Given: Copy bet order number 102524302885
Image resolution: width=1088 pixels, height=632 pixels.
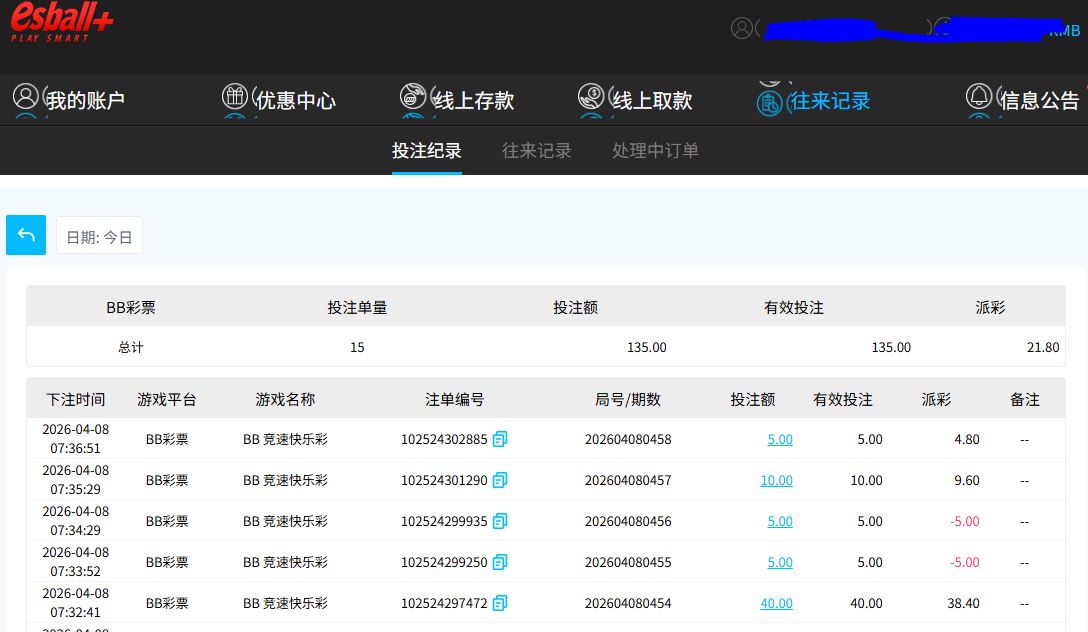Looking at the screenshot, I should tap(500, 439).
